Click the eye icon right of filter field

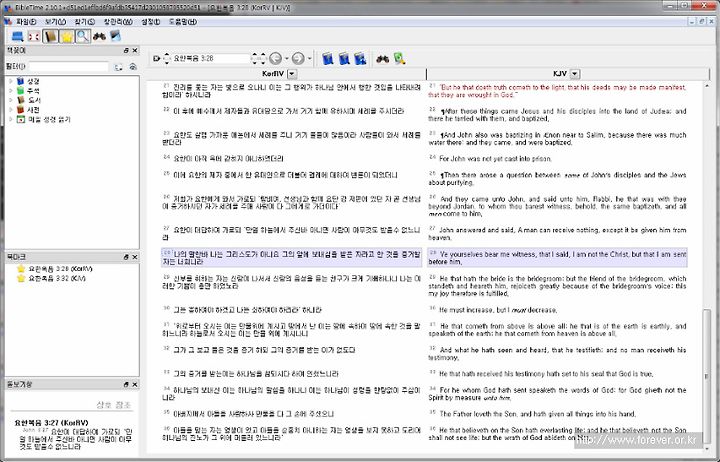133,67
